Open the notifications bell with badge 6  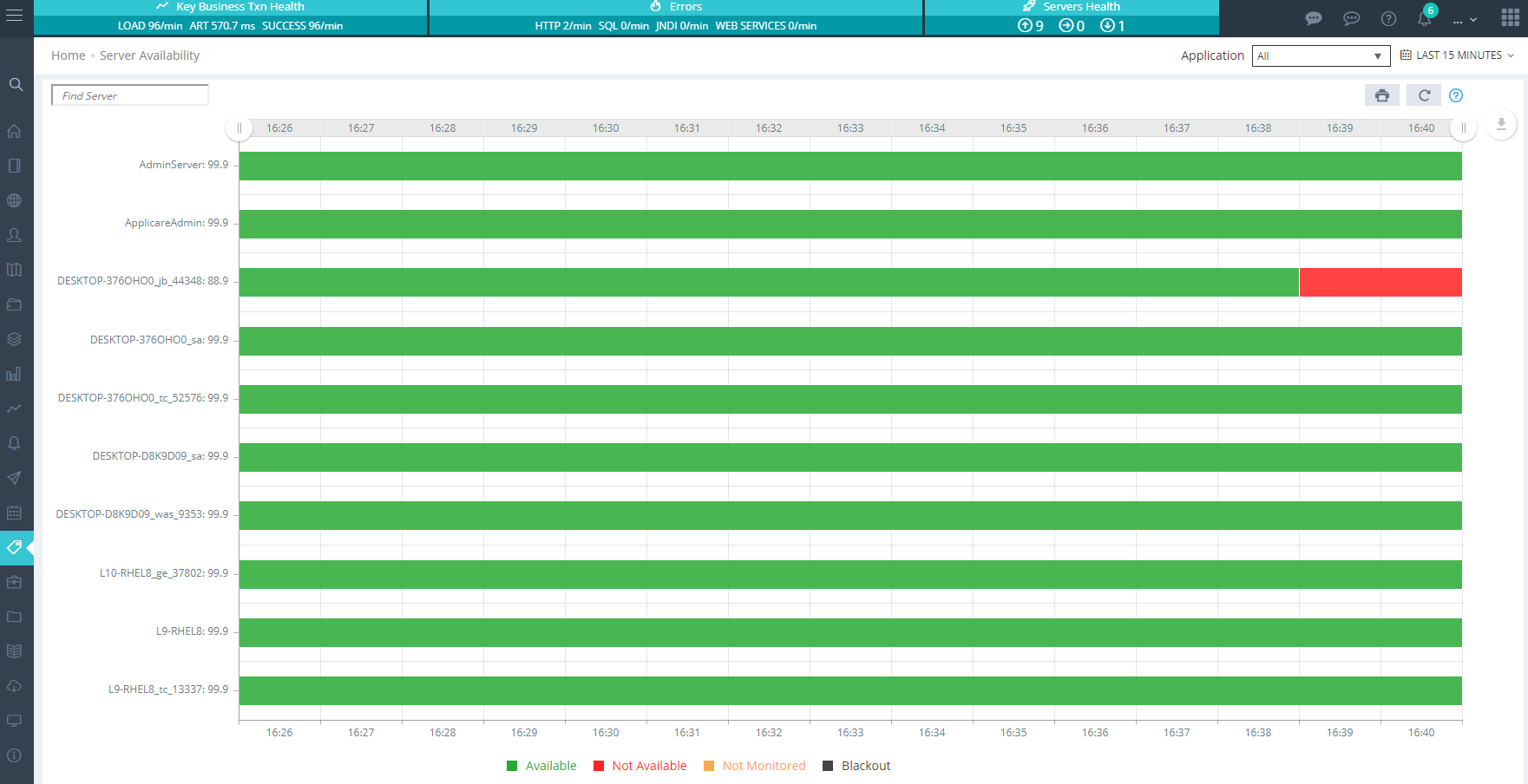point(1424,18)
